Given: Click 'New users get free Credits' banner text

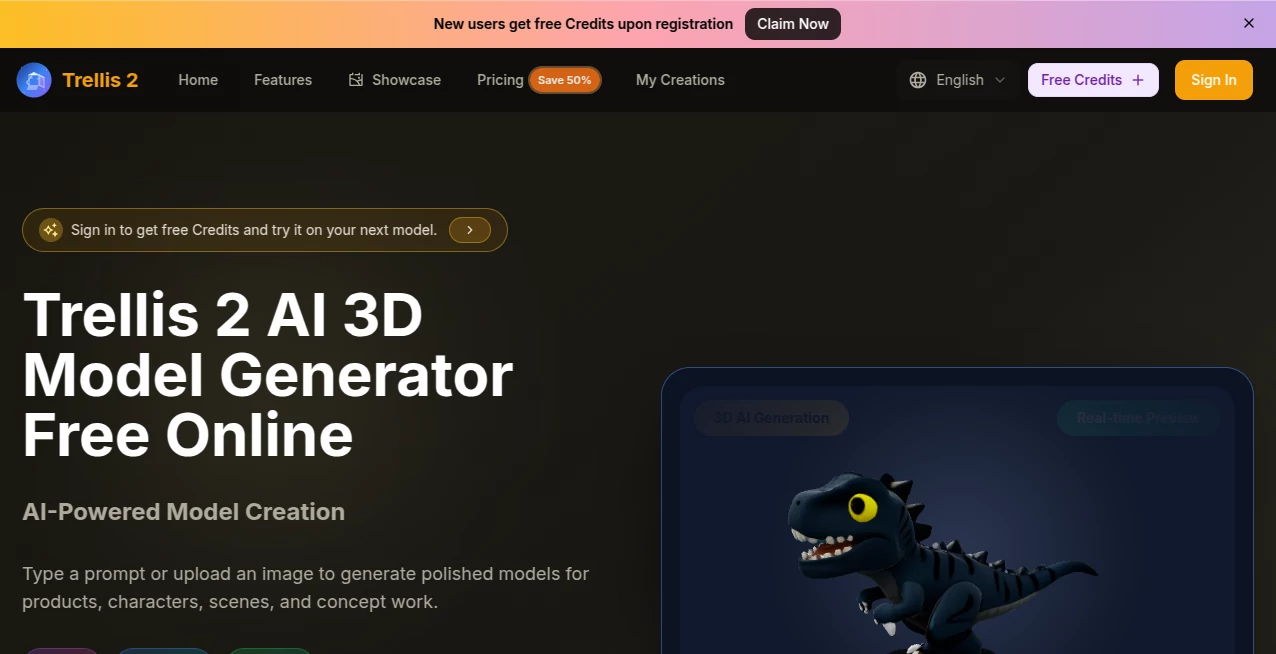Looking at the screenshot, I should (x=583, y=24).
